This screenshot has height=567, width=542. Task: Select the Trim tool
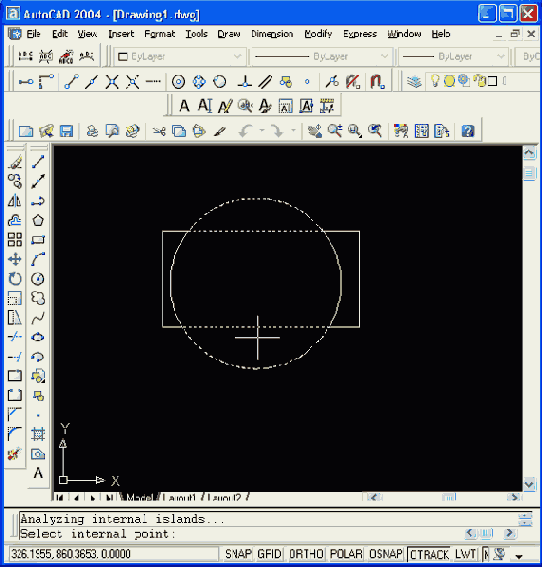tap(15, 337)
